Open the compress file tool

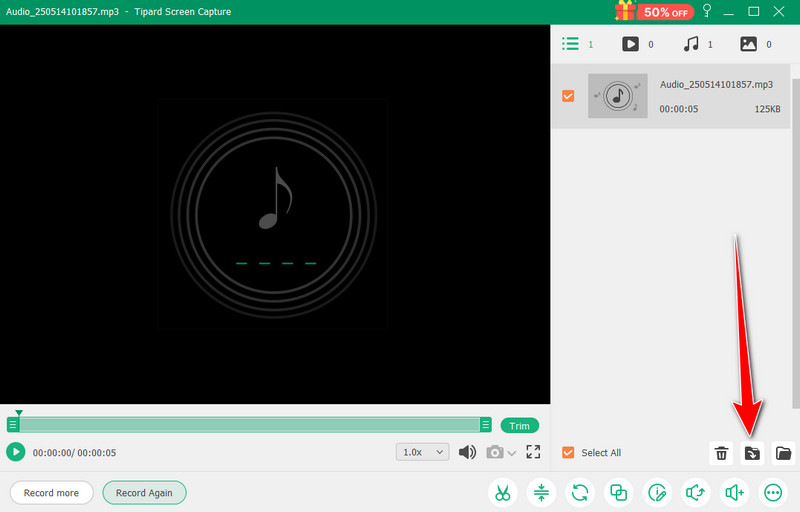coord(541,493)
